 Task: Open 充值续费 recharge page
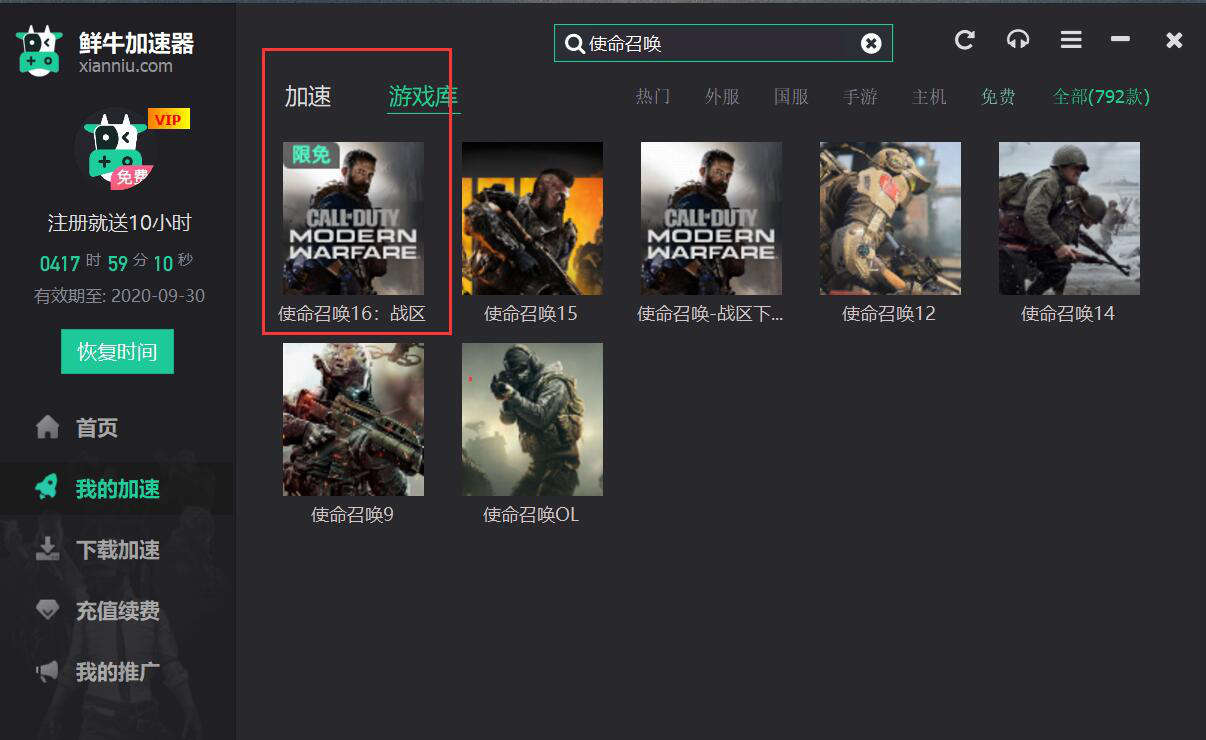(x=117, y=611)
